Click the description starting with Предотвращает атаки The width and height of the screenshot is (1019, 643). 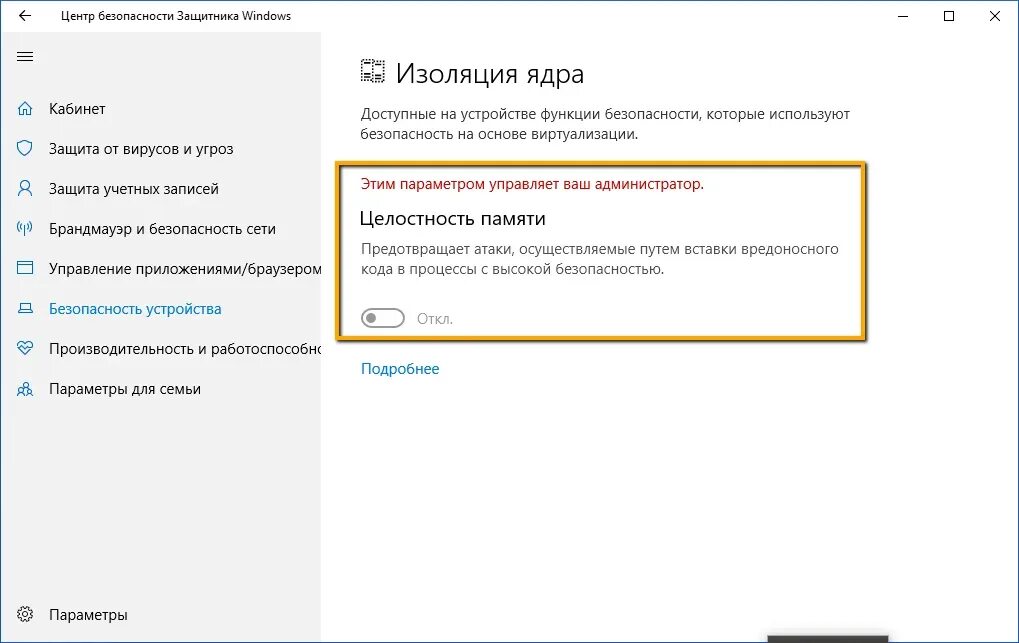pos(600,259)
